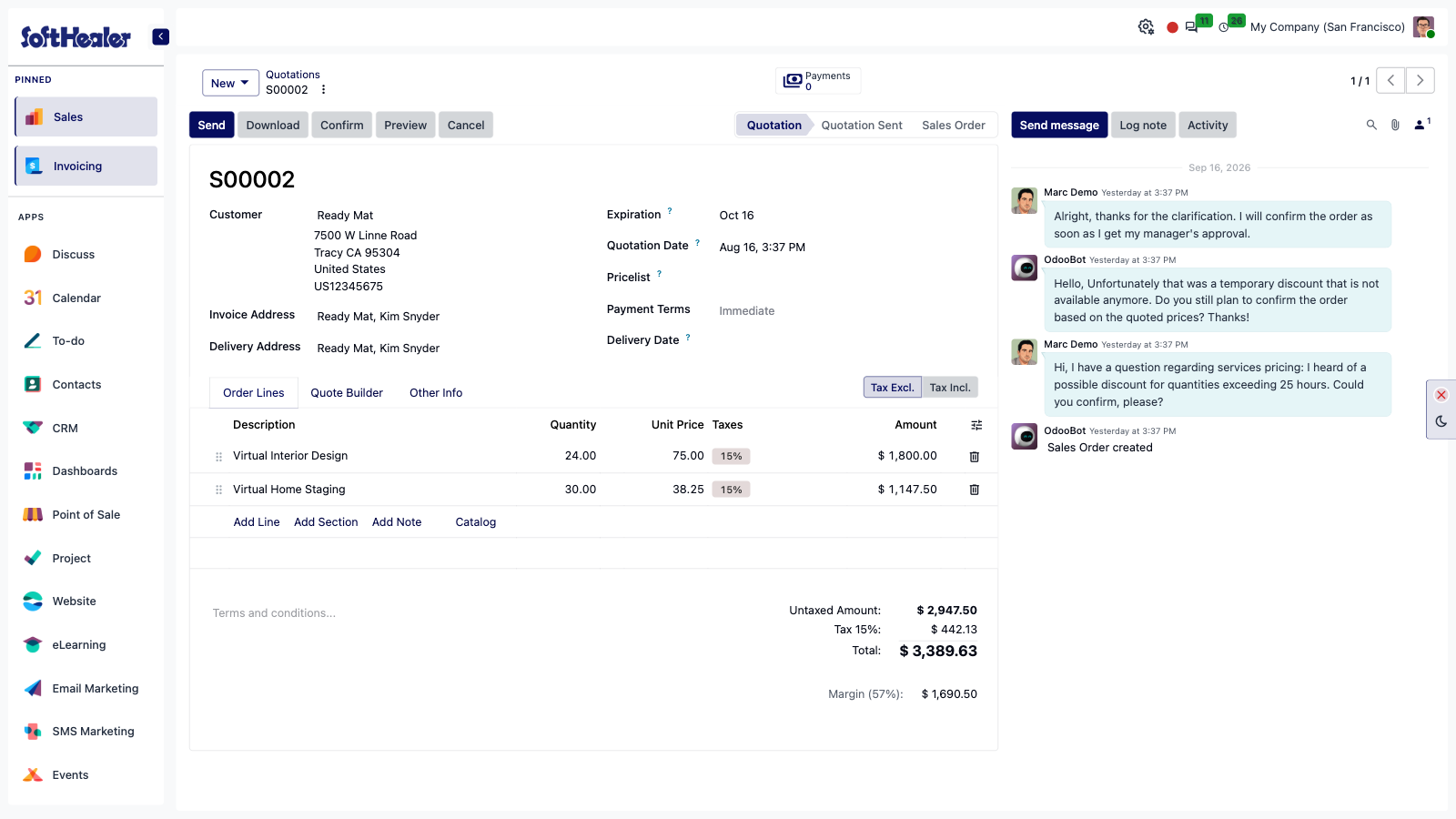Click the Add Line link
This screenshot has height=819, width=1456.
(257, 522)
